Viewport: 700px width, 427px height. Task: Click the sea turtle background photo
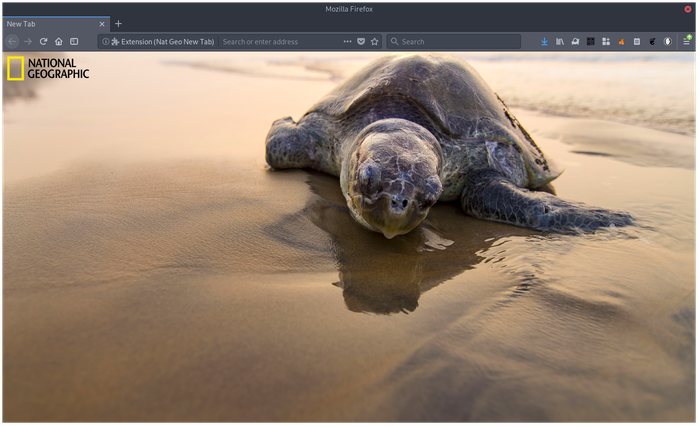(349, 238)
